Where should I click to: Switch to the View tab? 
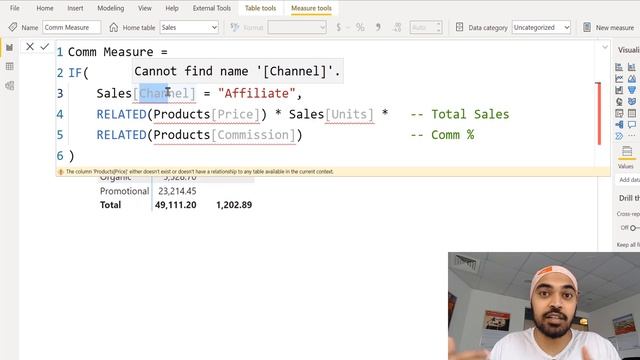coord(144,8)
